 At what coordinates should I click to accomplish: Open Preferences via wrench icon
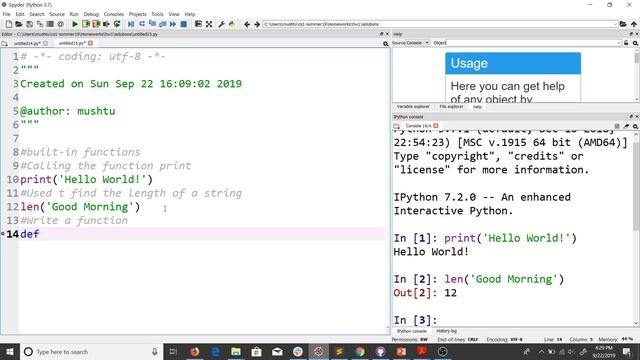pos(221,24)
